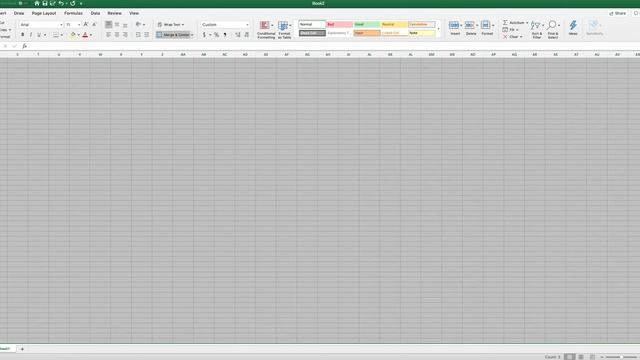
Task: Apply the percent style format
Action: pos(216,35)
